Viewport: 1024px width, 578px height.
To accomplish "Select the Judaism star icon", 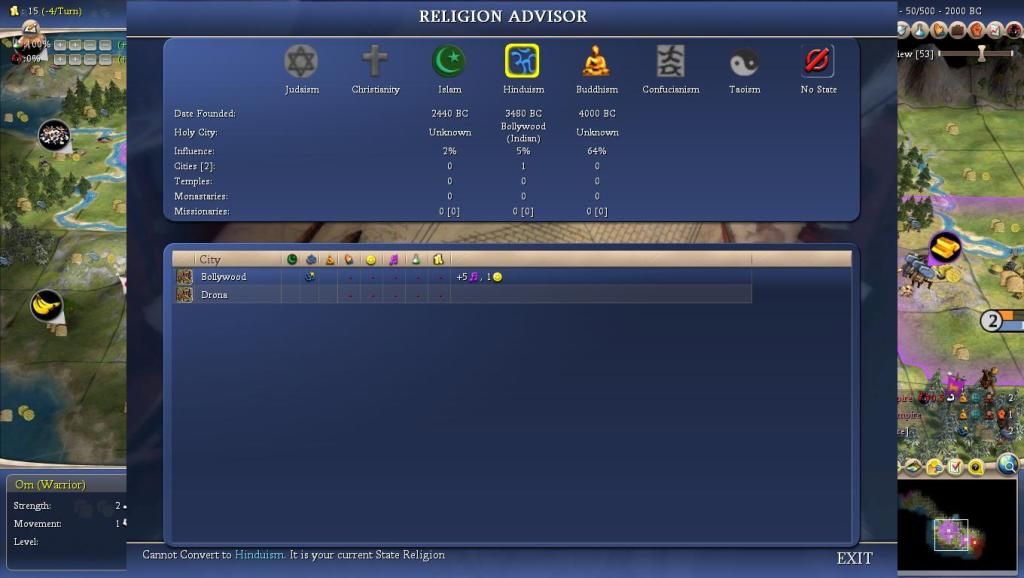I will pos(301,61).
